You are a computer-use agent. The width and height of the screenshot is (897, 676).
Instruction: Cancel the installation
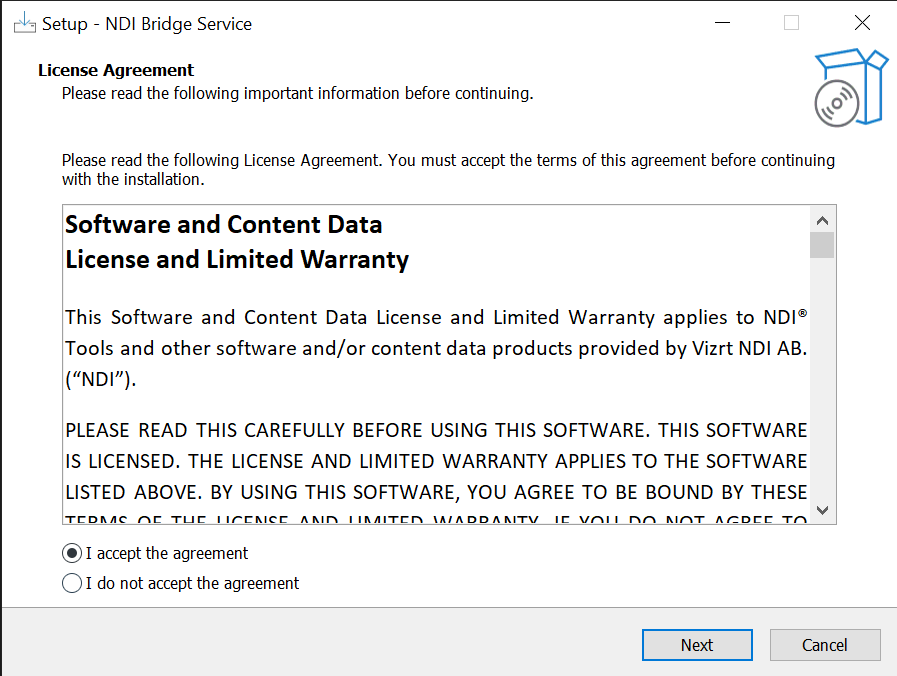click(x=825, y=645)
